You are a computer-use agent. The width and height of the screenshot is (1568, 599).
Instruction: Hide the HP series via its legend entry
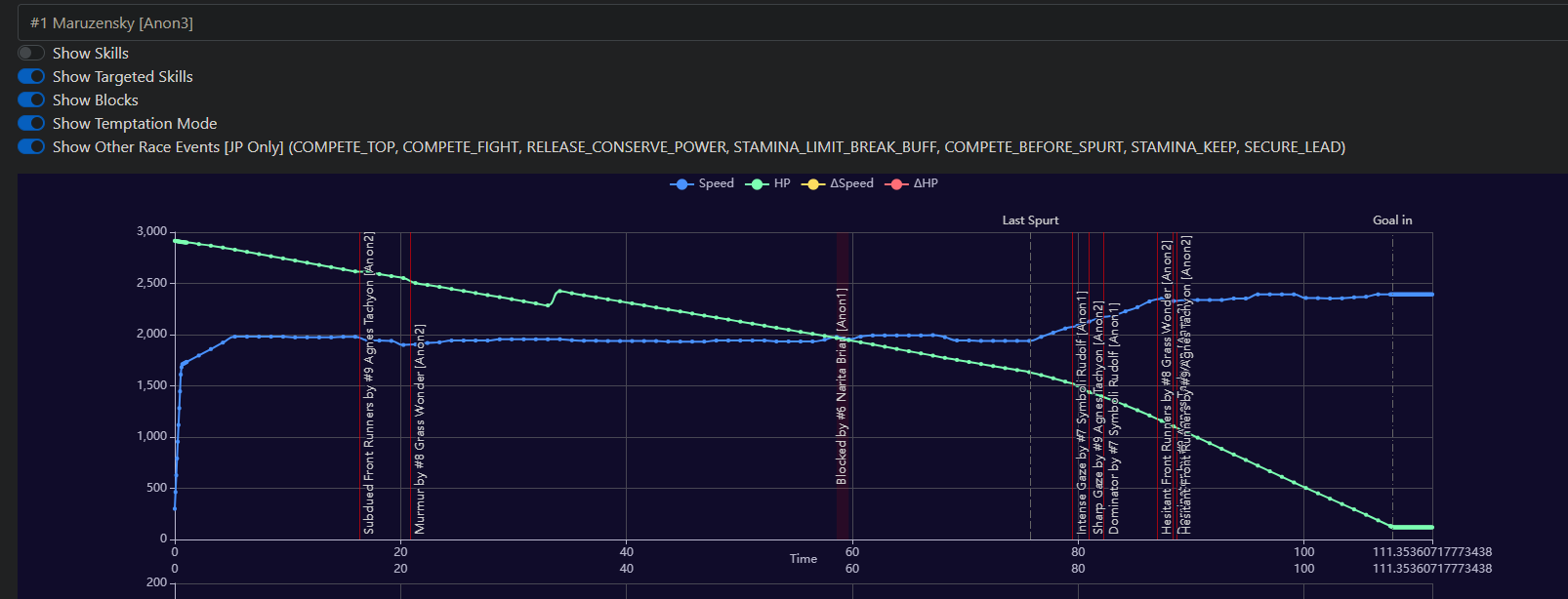point(768,183)
